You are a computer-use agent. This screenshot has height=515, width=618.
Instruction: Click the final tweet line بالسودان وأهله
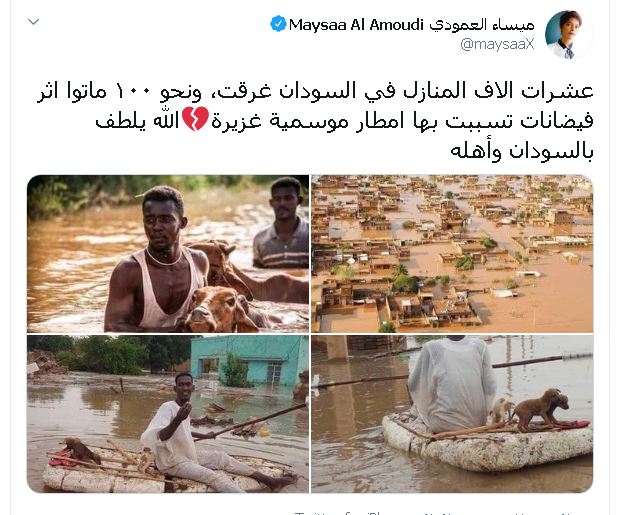[522, 152]
